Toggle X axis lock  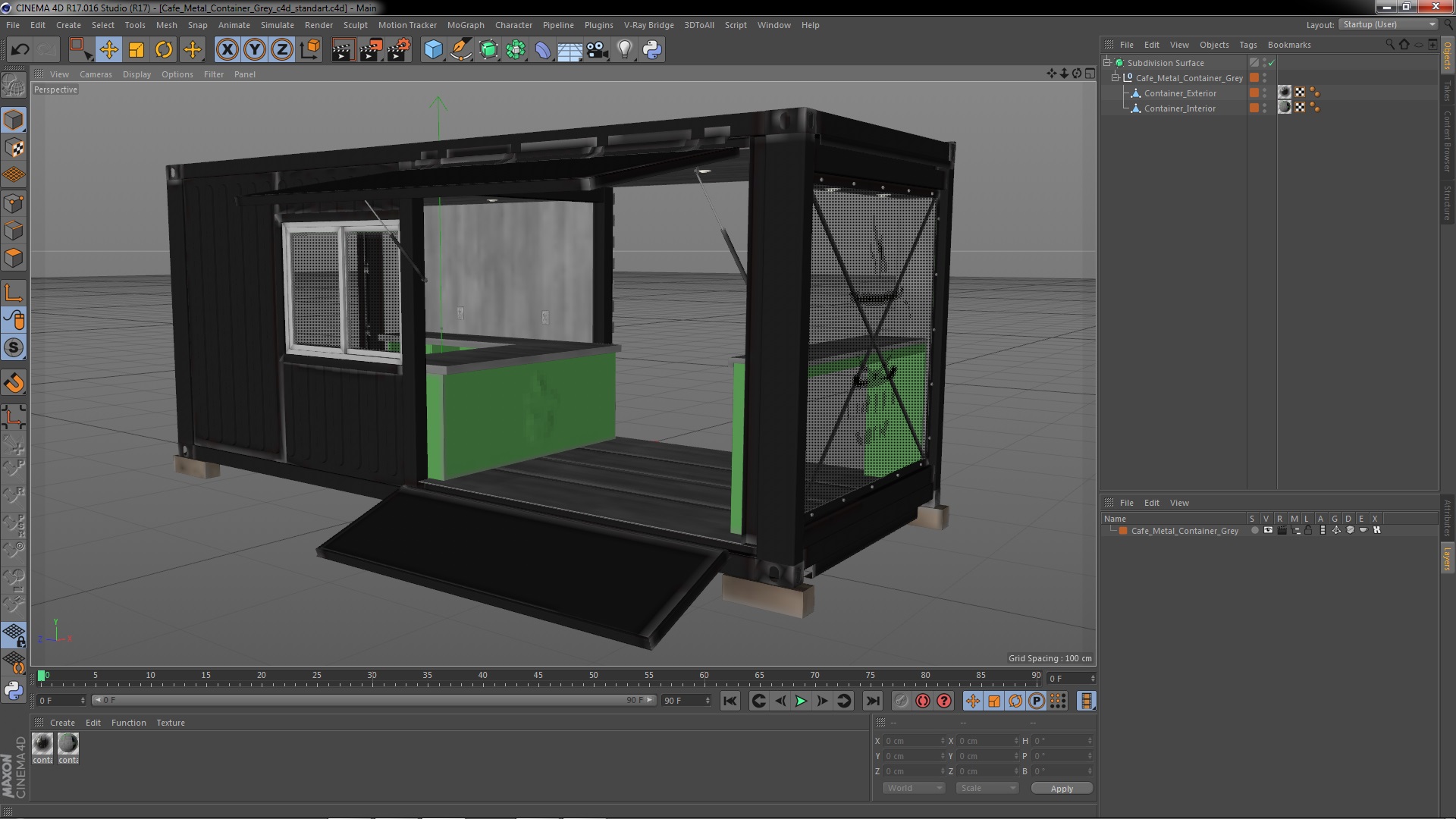click(227, 50)
